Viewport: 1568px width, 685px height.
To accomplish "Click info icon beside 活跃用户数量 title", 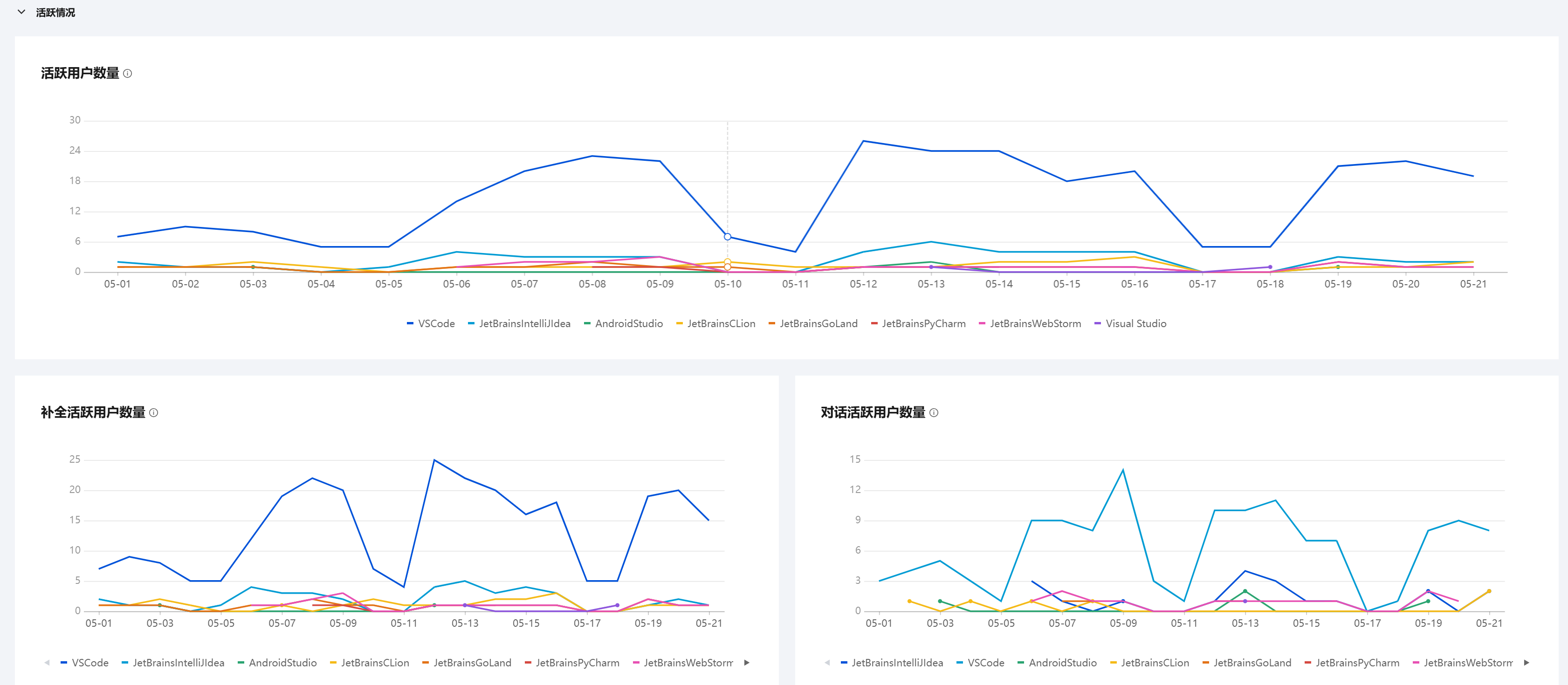I will point(128,74).
